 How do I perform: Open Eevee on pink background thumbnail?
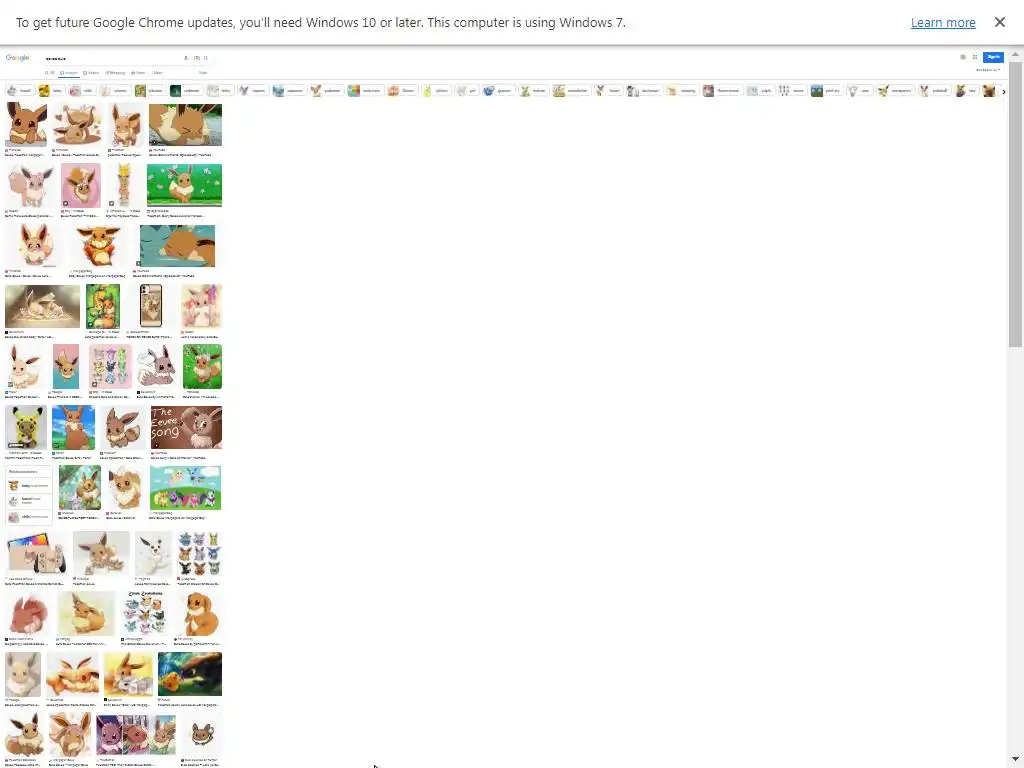[x=81, y=185]
